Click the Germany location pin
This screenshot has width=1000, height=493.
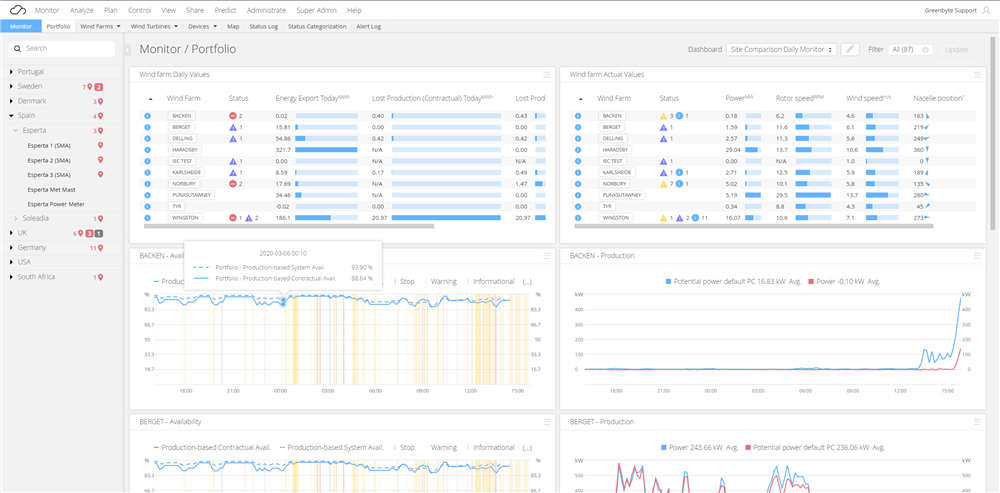click(x=100, y=248)
